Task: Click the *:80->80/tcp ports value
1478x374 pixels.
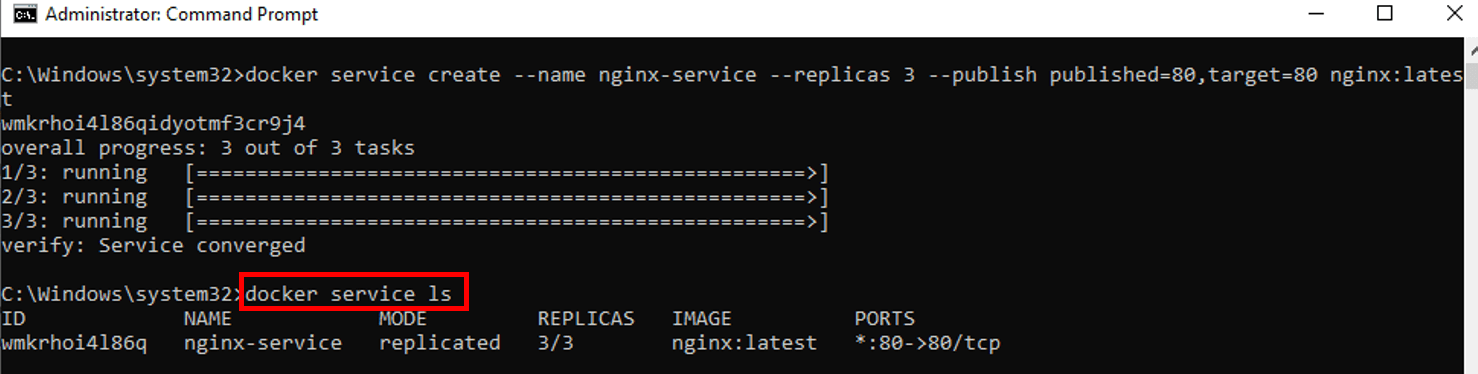Action: (928, 343)
